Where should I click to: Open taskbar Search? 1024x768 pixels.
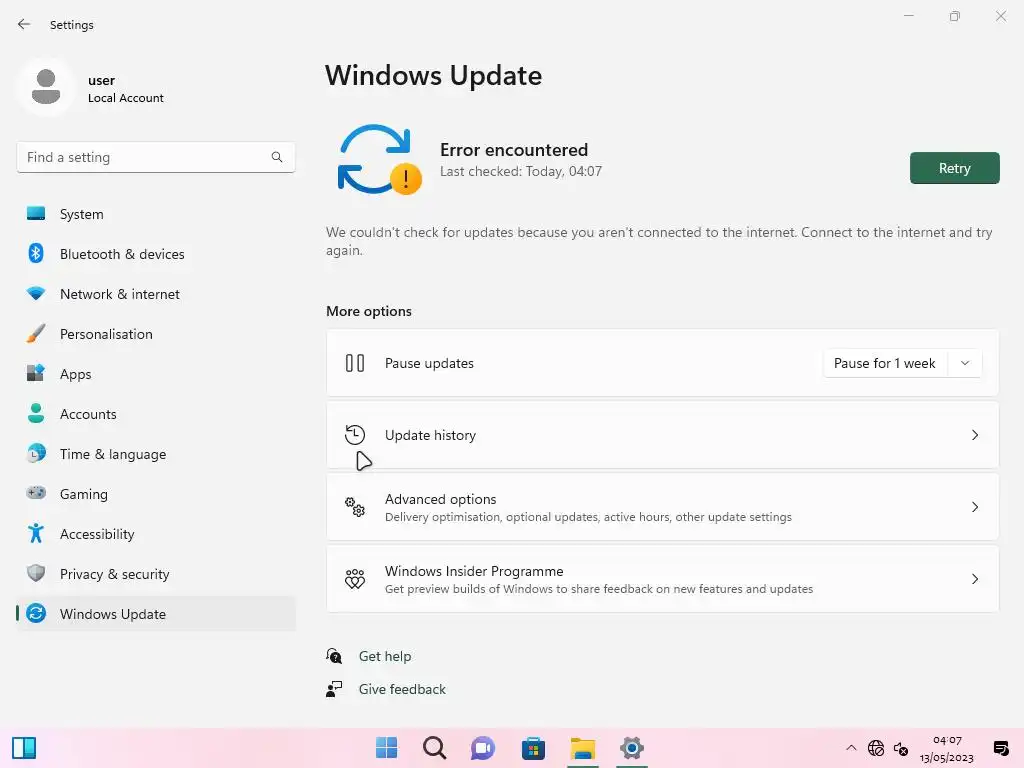pyautogui.click(x=434, y=748)
